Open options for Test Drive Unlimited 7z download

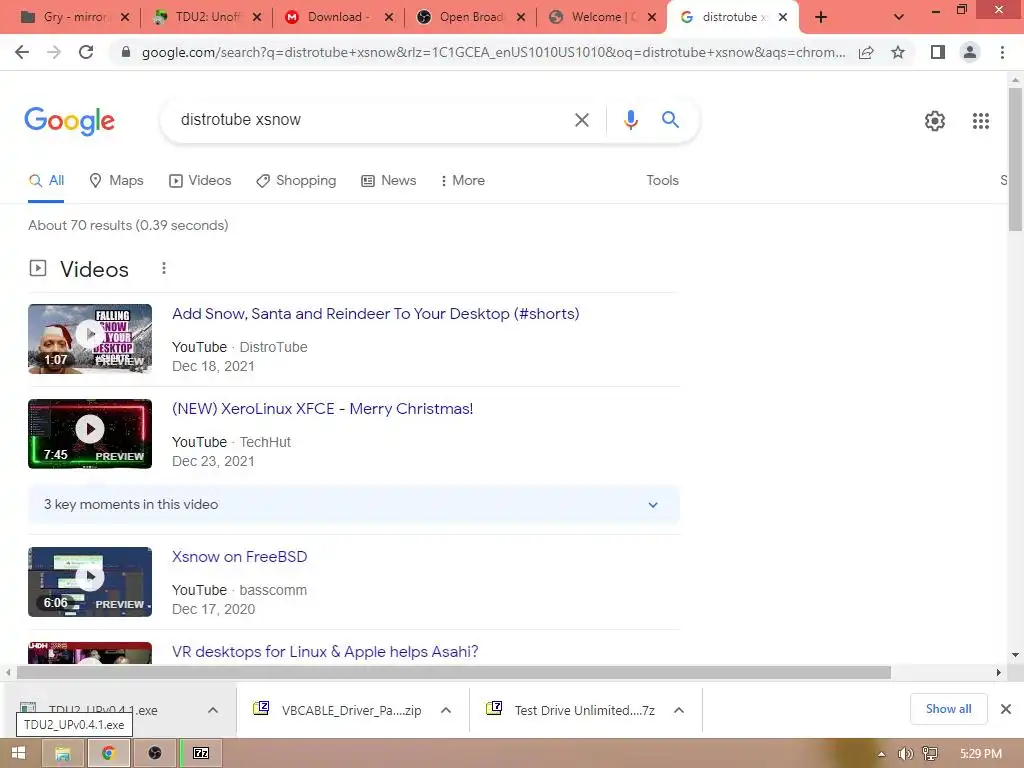pos(679,710)
